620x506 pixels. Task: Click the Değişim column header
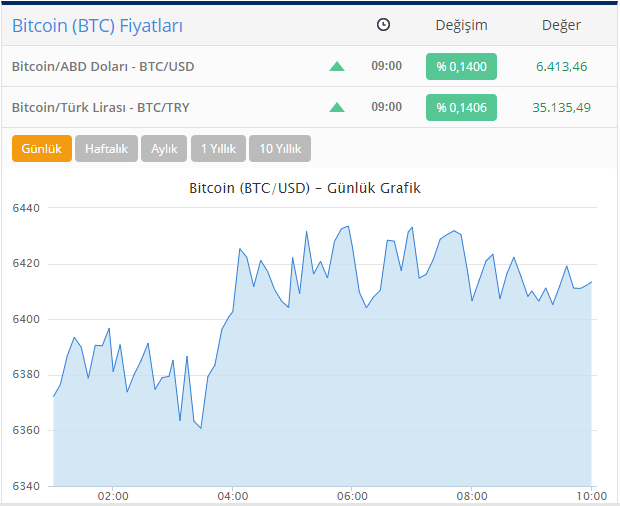click(461, 25)
